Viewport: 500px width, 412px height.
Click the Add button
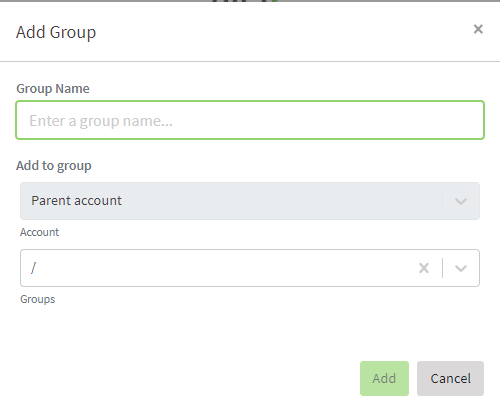click(x=384, y=378)
